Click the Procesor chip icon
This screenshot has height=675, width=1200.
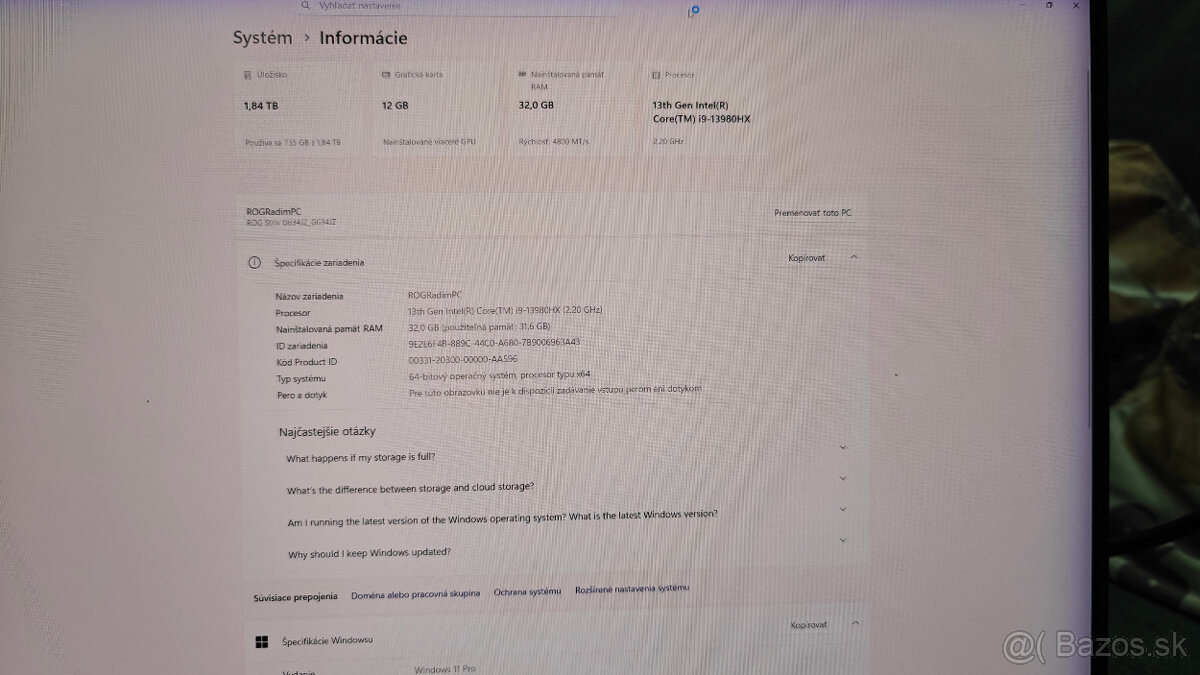pos(654,73)
